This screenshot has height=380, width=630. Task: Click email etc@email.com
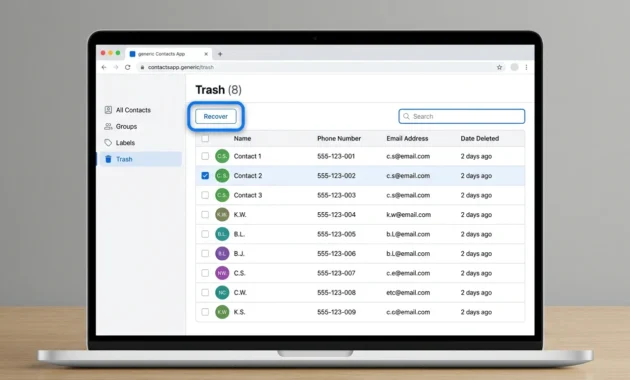pyautogui.click(x=408, y=292)
